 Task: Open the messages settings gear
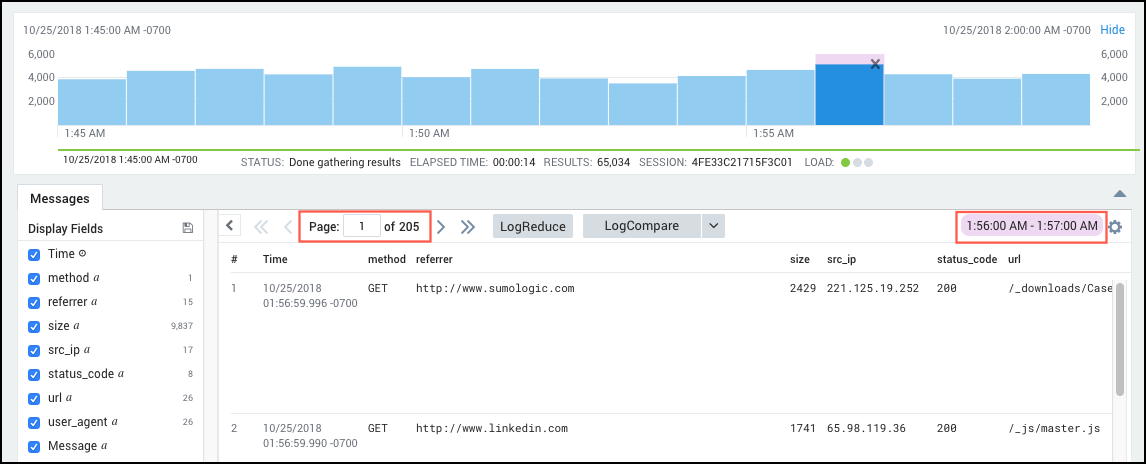coord(1115,227)
